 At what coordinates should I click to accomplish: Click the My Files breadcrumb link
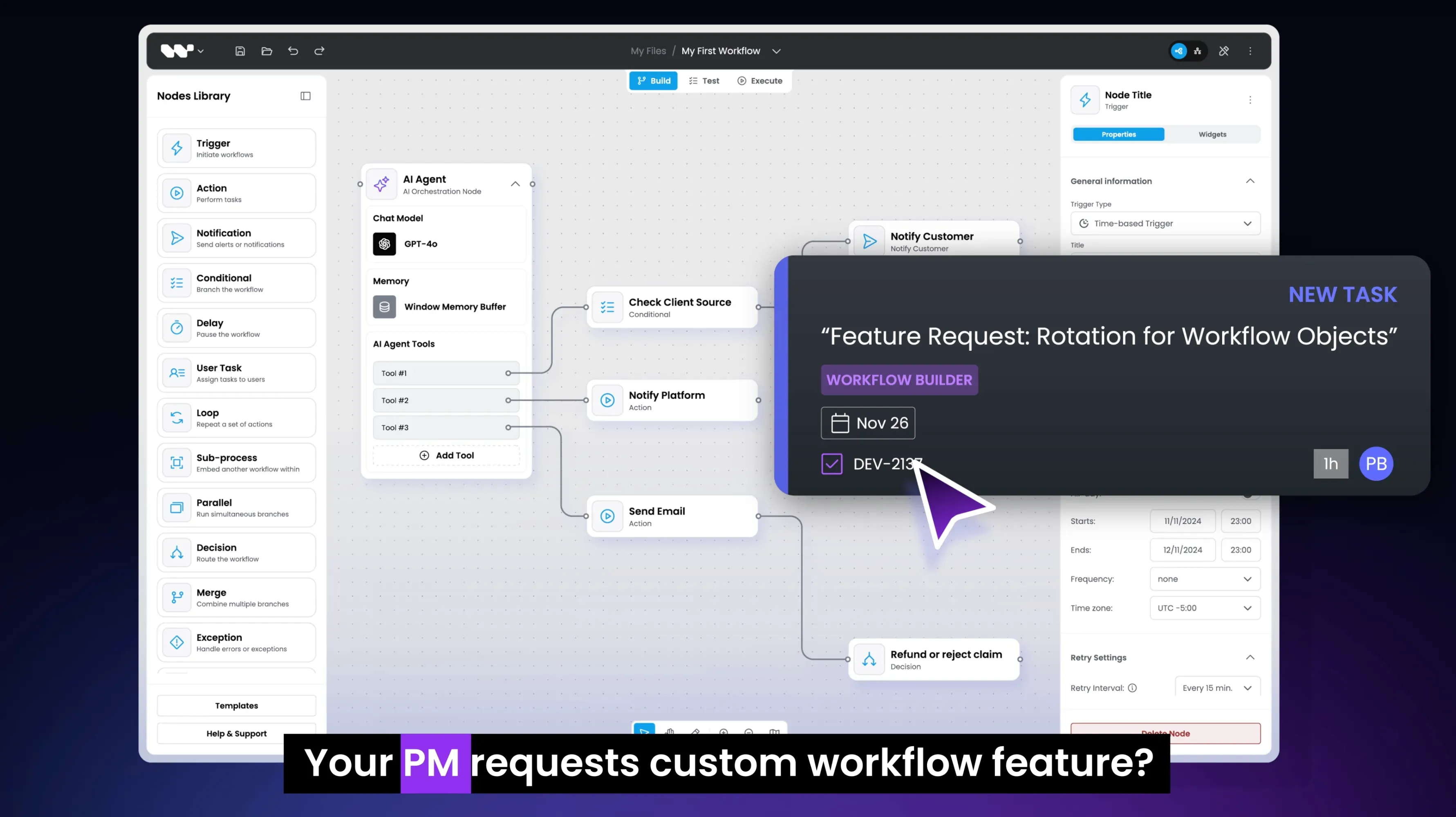coord(648,51)
